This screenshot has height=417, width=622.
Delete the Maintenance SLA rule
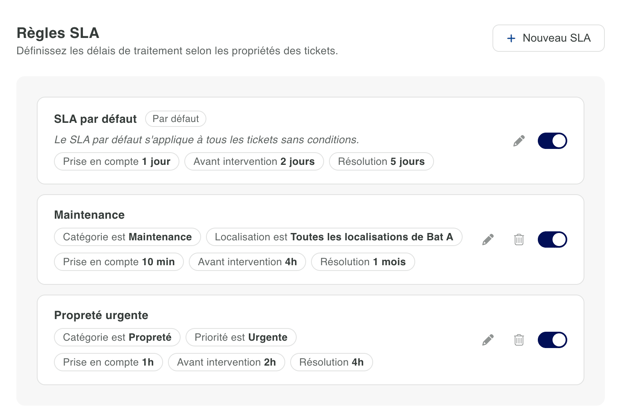coord(519,240)
